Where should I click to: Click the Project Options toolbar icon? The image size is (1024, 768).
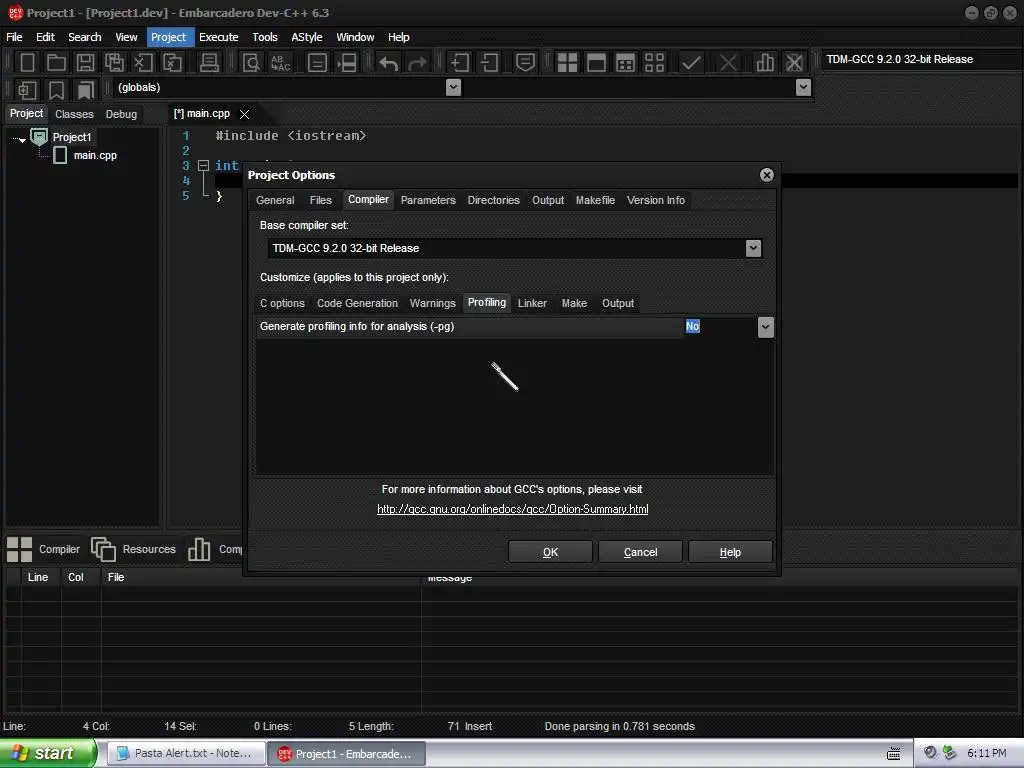point(525,63)
